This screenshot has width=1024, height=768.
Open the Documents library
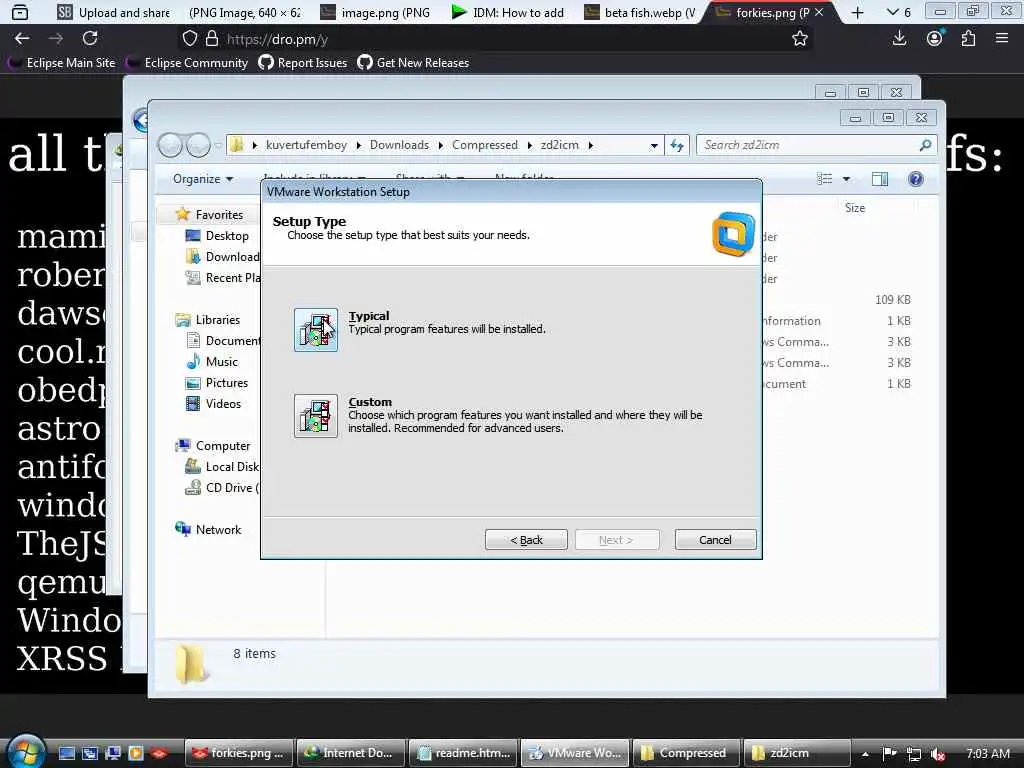pos(223,341)
